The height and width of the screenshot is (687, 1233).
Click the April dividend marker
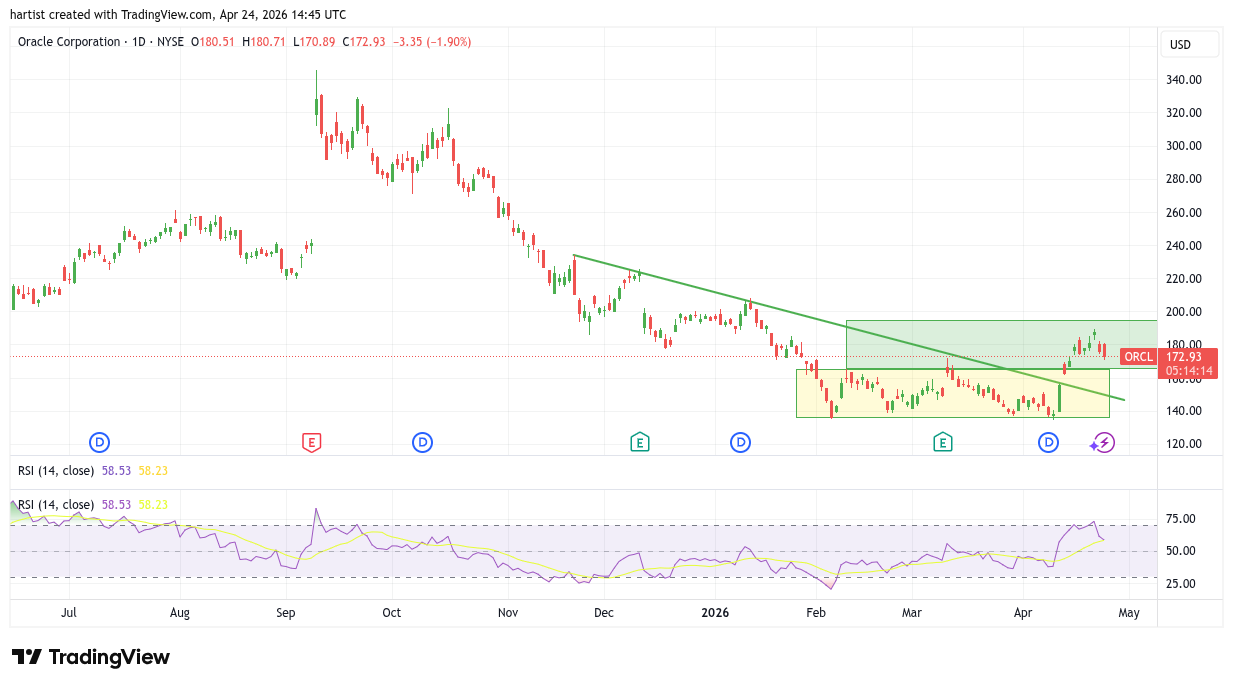pyautogui.click(x=1048, y=442)
